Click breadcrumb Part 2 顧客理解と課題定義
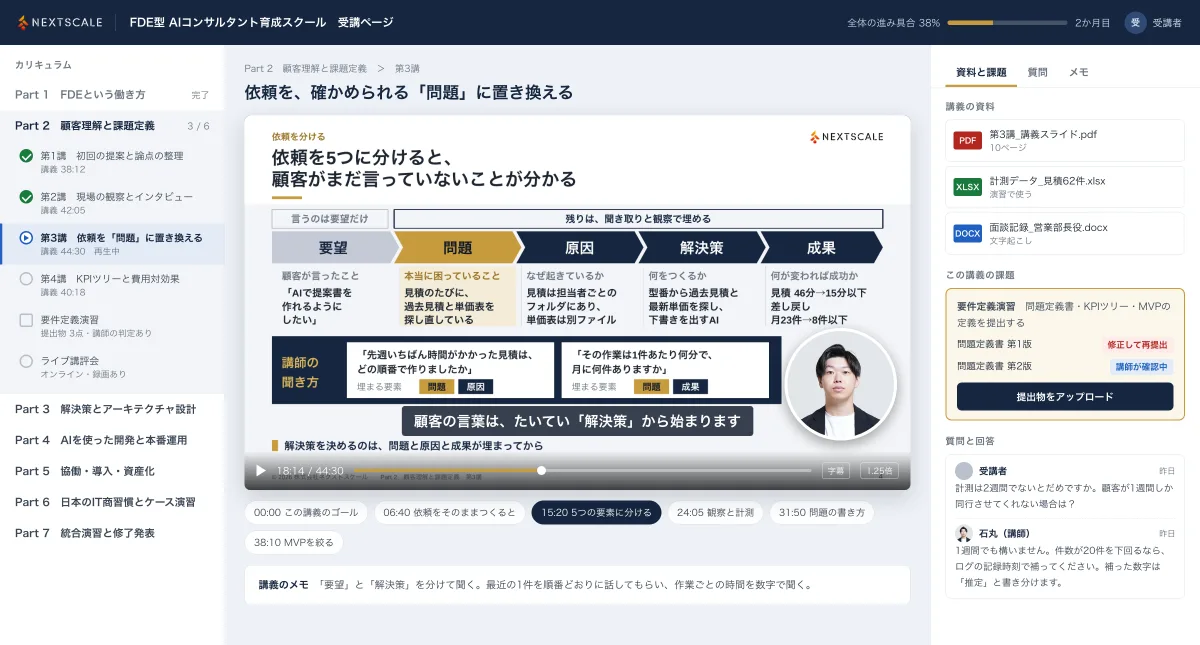Image resolution: width=1200 pixels, height=645 pixels. (x=305, y=69)
